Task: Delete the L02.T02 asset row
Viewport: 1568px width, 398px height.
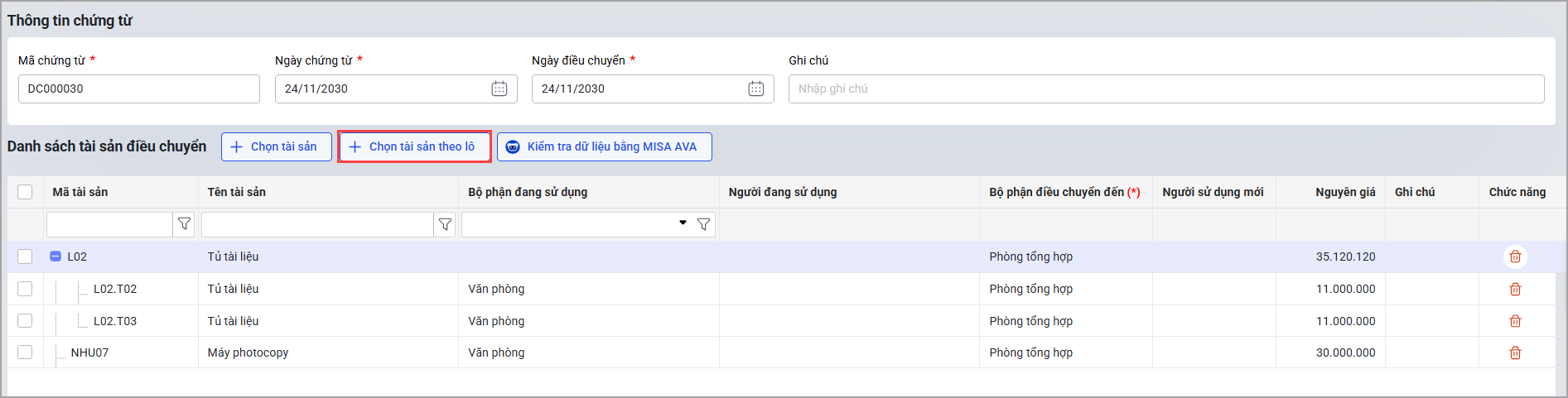Action: coord(1515,289)
